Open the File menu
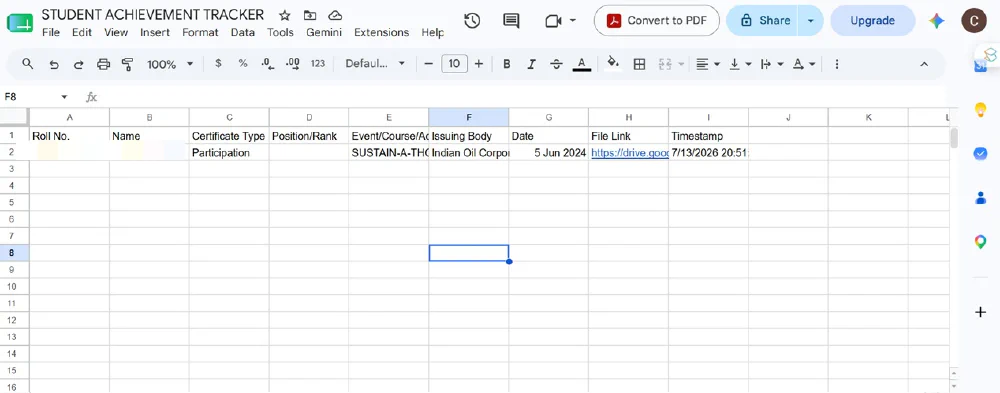The image size is (1000, 393). tap(51, 32)
